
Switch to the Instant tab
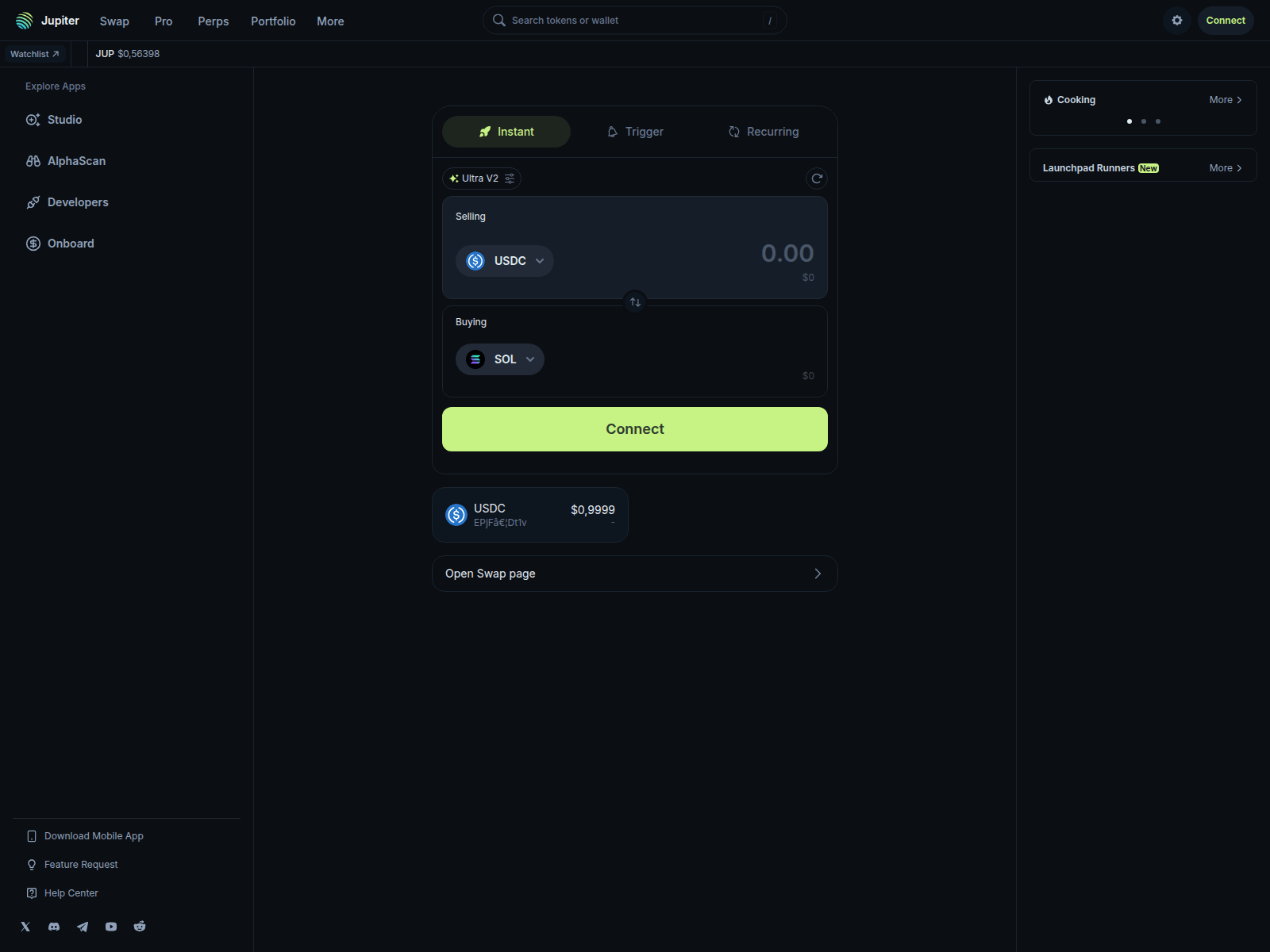(506, 132)
